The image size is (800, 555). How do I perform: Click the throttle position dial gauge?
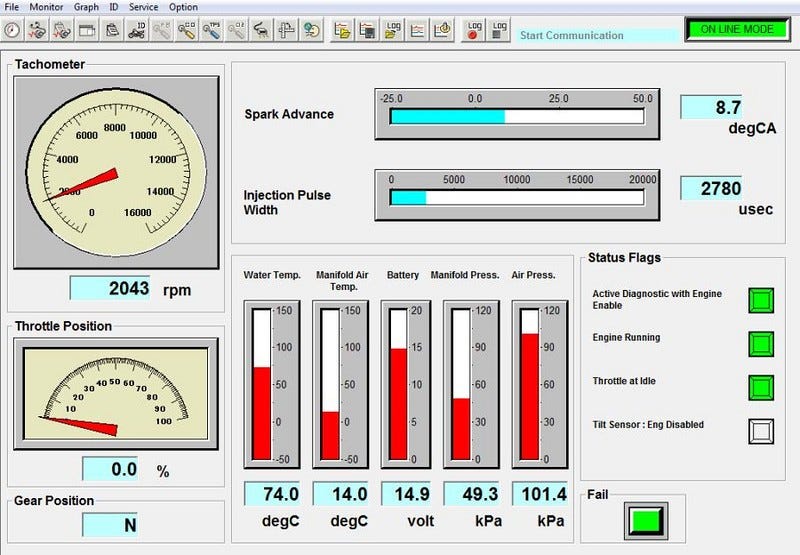point(116,393)
